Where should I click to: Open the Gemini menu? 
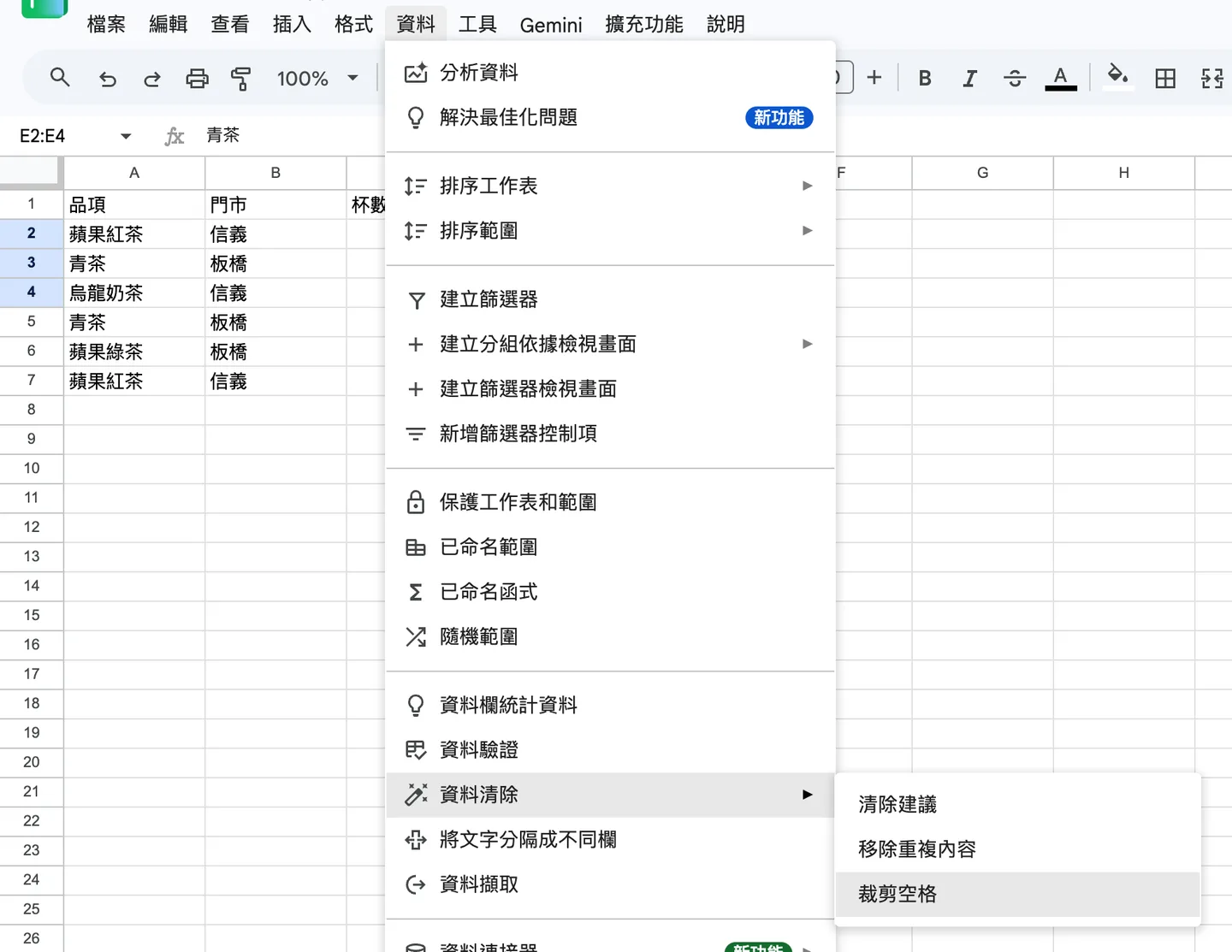click(x=551, y=25)
